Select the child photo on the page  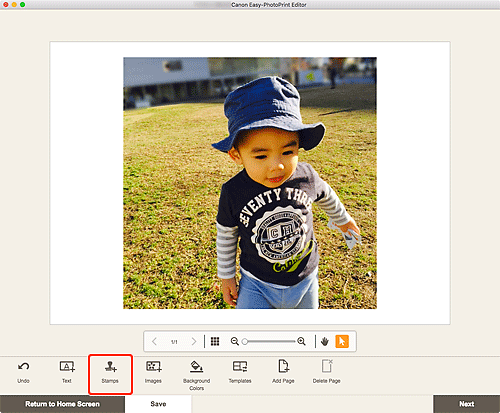pyautogui.click(x=250, y=183)
